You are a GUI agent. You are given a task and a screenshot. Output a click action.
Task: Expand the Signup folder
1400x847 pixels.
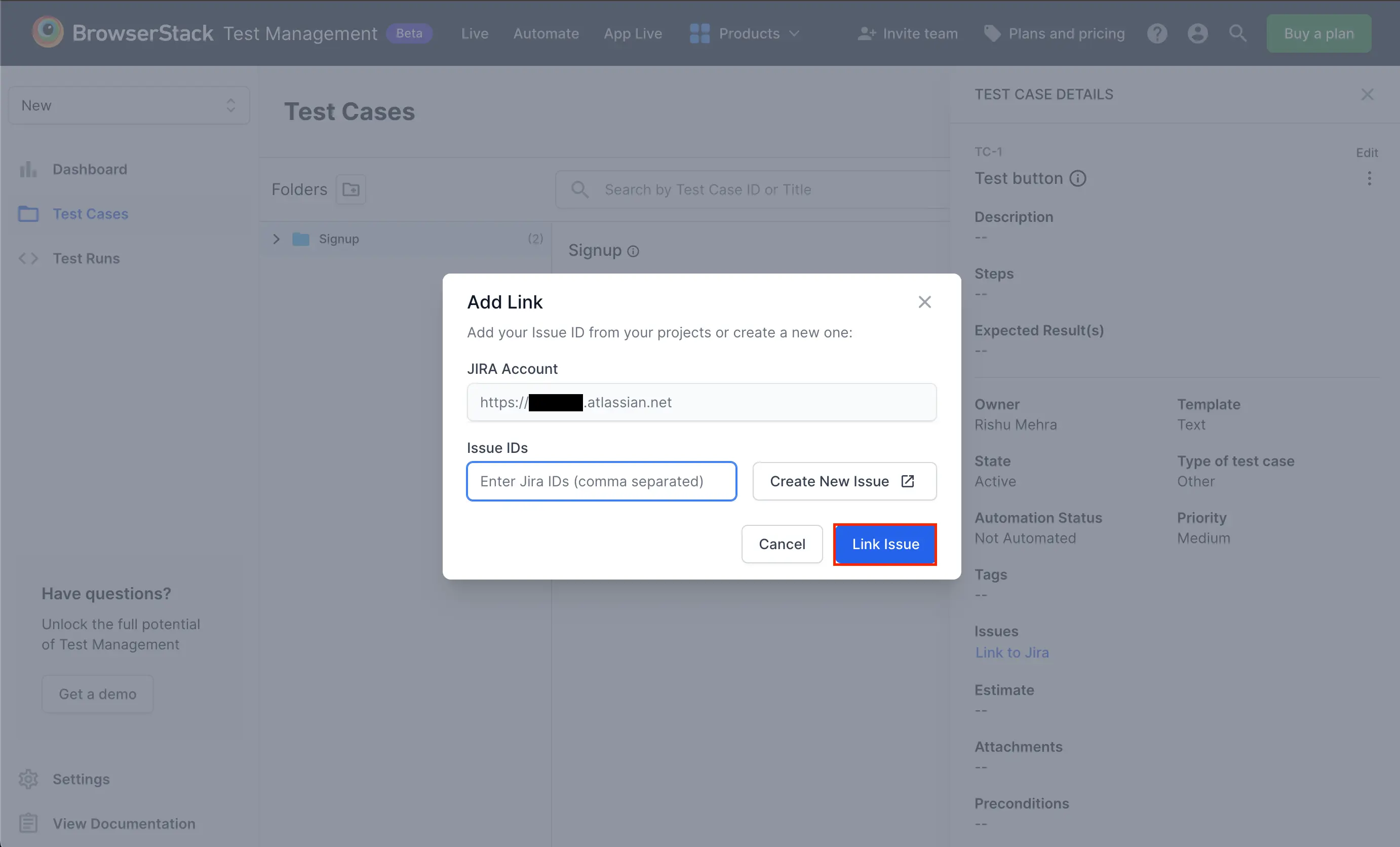coord(276,239)
